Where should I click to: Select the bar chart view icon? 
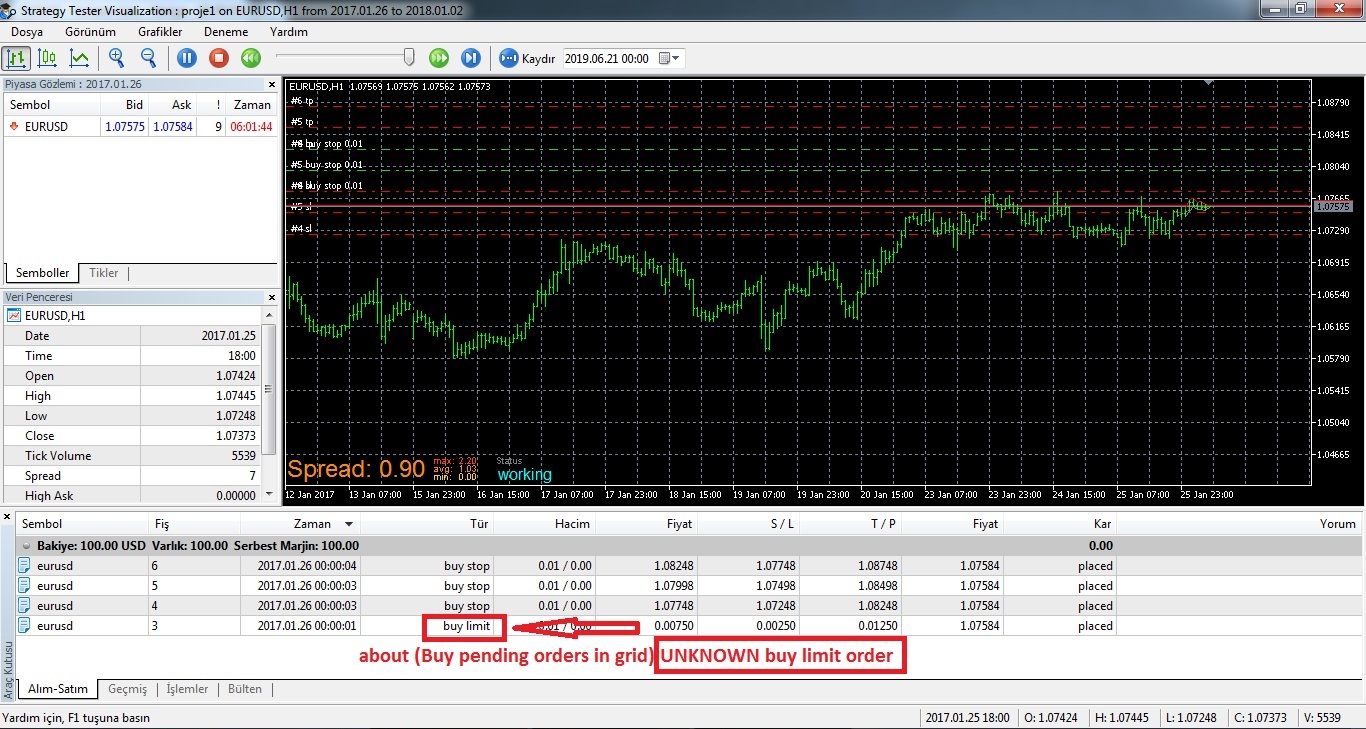click(17, 58)
